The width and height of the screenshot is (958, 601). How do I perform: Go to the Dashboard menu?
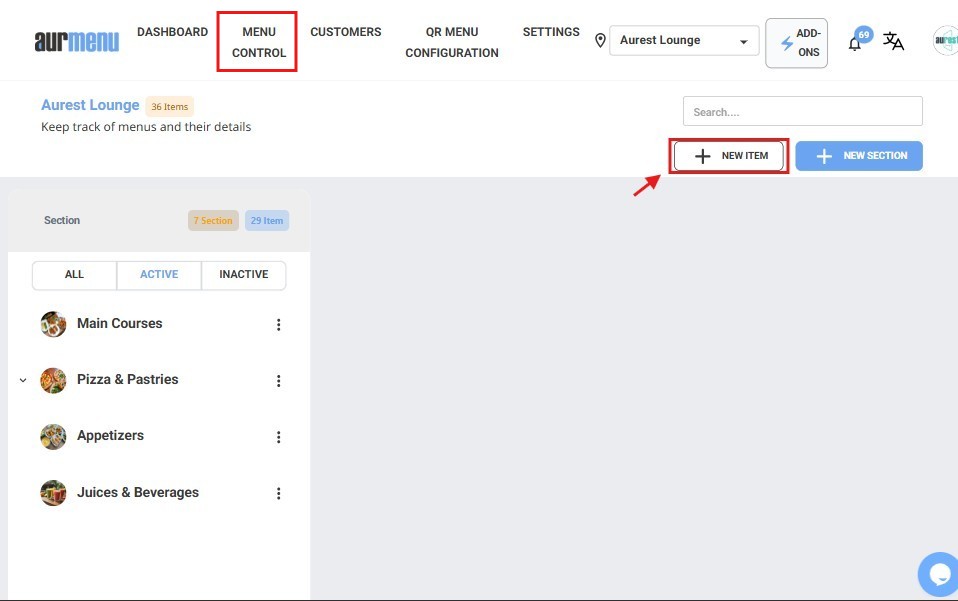172,32
